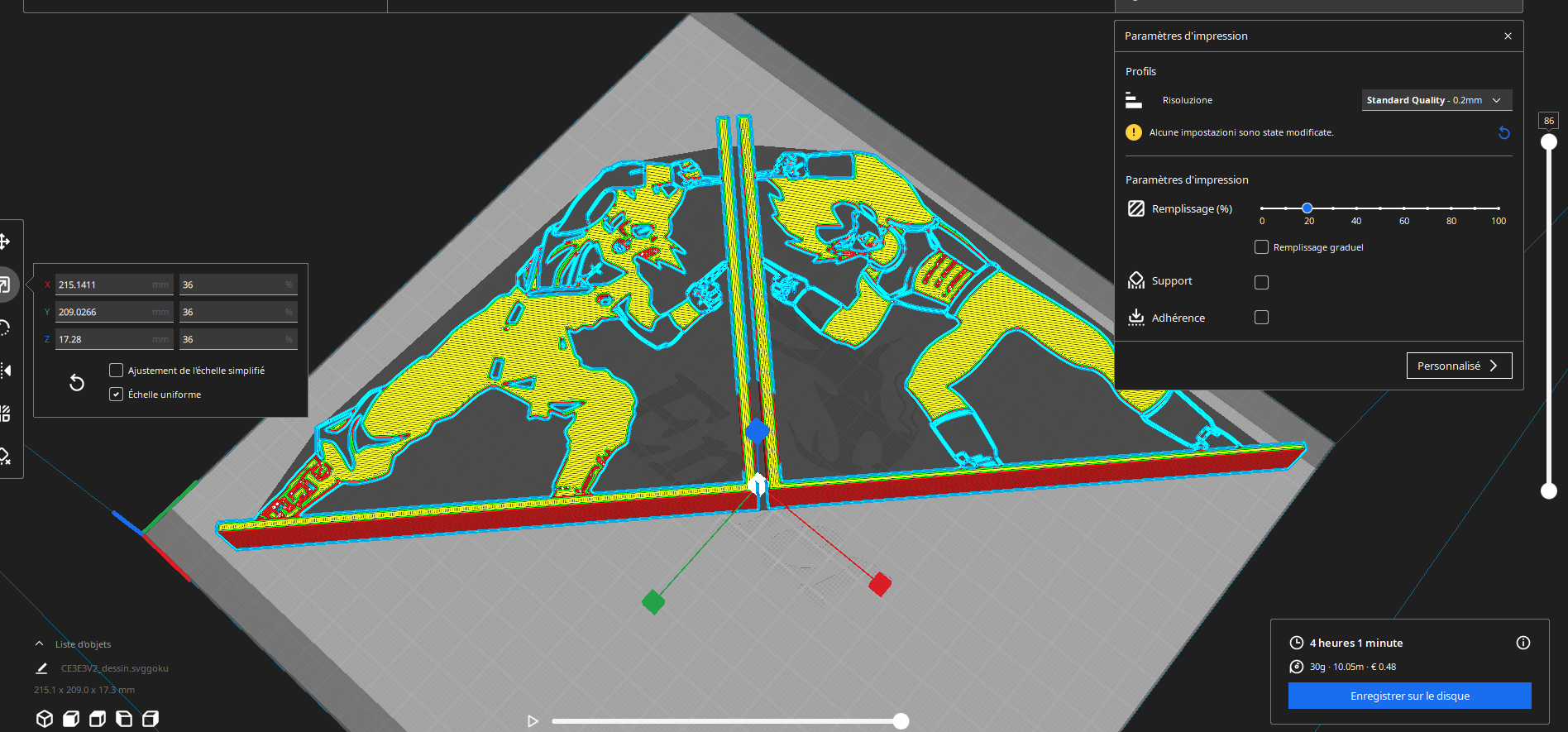The image size is (1568, 732).
Task: Reset modified profile settings with blue arrow
Action: coord(1504,132)
